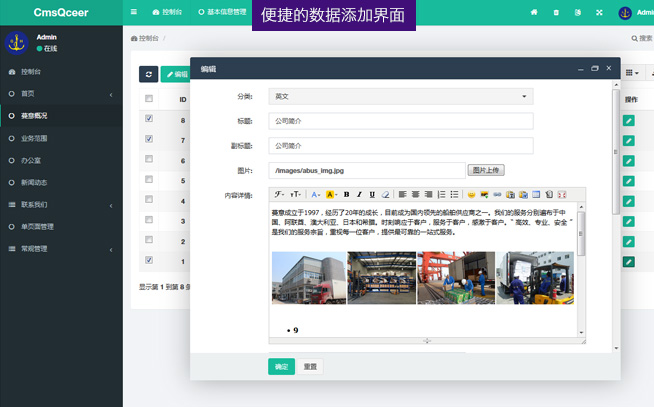Click the hamburger menu icon to collapse the sidebar
The height and width of the screenshot is (407, 654).
(x=133, y=12)
